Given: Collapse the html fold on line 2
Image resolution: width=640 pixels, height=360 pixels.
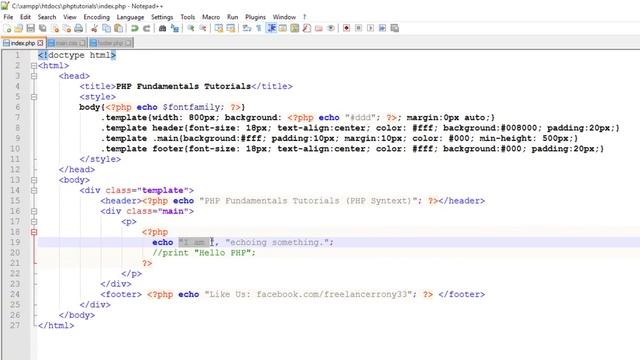Looking at the screenshot, I should click(x=34, y=66).
